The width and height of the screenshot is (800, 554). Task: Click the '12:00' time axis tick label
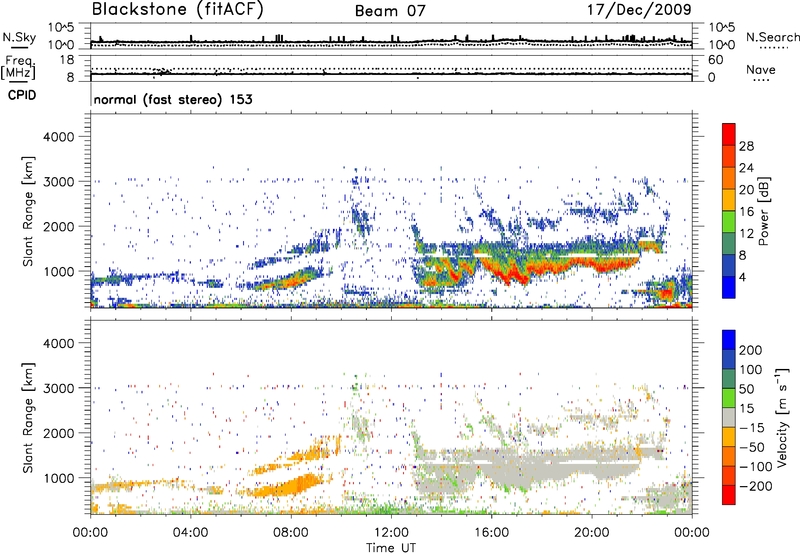pos(391,533)
